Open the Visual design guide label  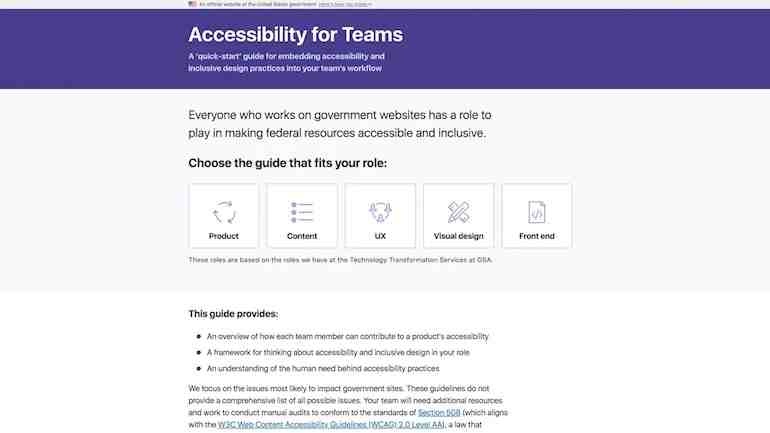tap(458, 236)
